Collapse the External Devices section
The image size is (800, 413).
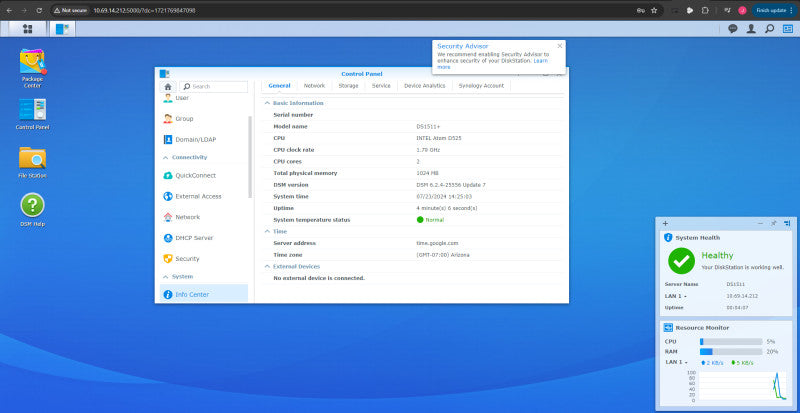(267, 266)
